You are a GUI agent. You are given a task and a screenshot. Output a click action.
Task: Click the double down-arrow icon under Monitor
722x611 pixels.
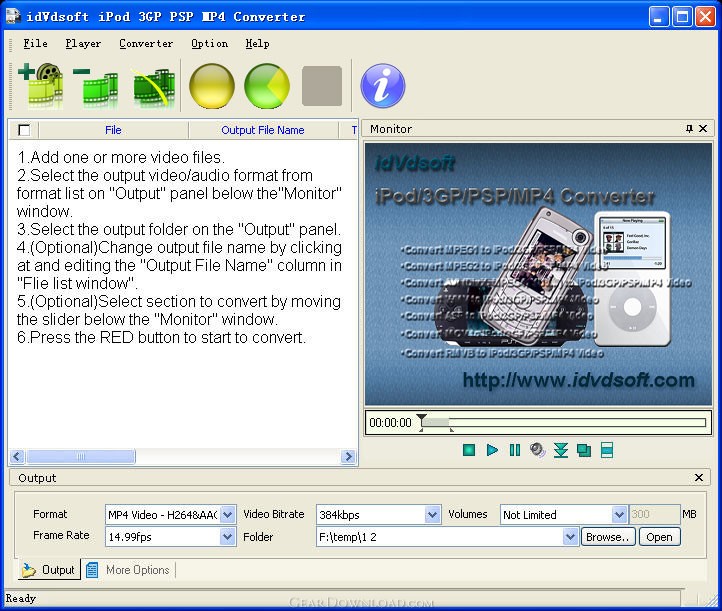pyautogui.click(x=561, y=450)
